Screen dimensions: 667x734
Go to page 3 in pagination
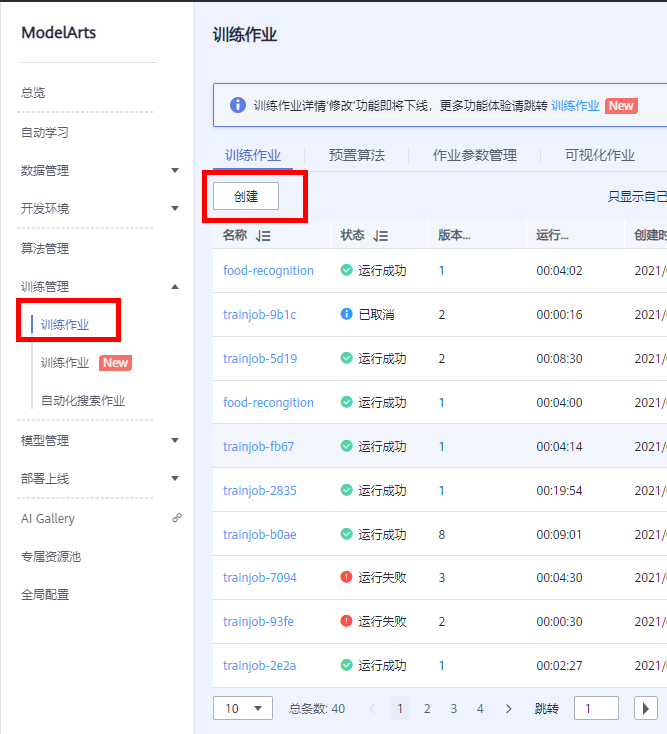pos(453,708)
